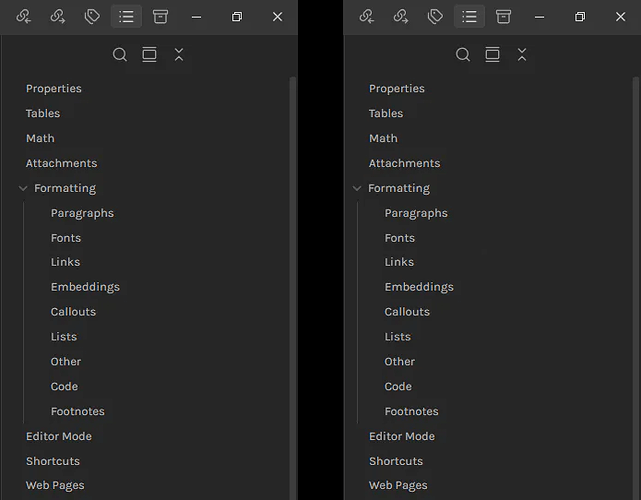Viewport: 641px width, 500px height.
Task: Select Editor Mode heading in left outline
Action: tap(58, 436)
